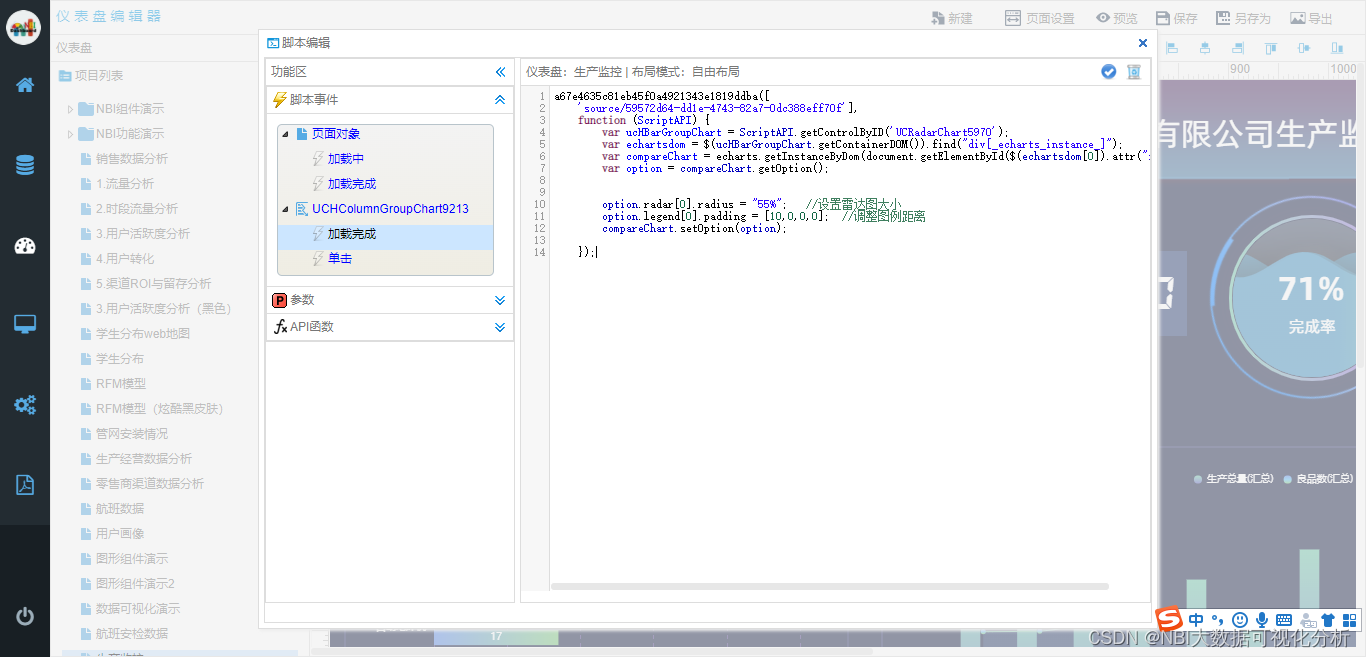Open the PDF document sidebar icon
This screenshot has width=1366, height=657.
click(25, 485)
